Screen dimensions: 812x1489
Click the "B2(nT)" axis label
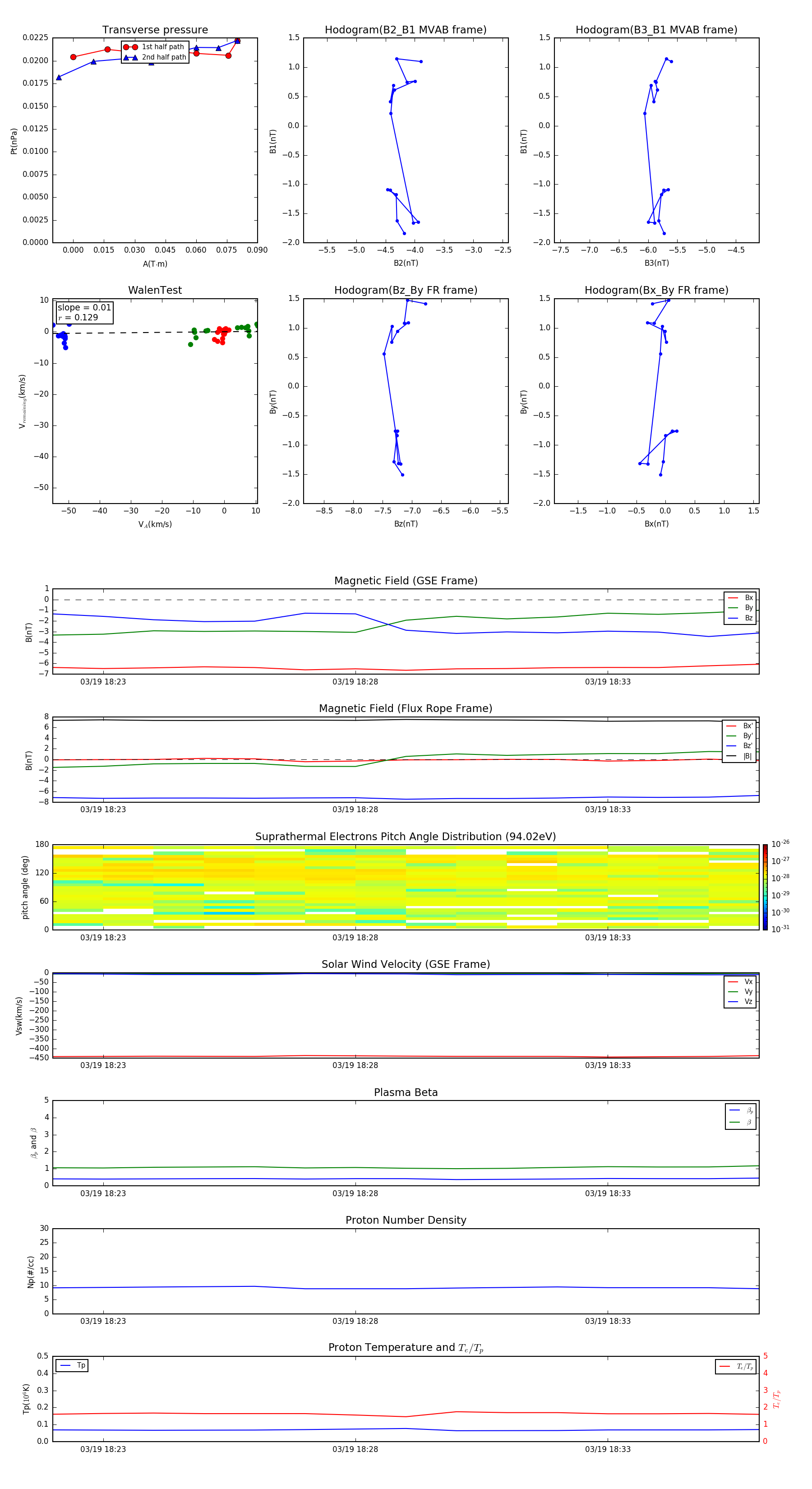point(406,263)
